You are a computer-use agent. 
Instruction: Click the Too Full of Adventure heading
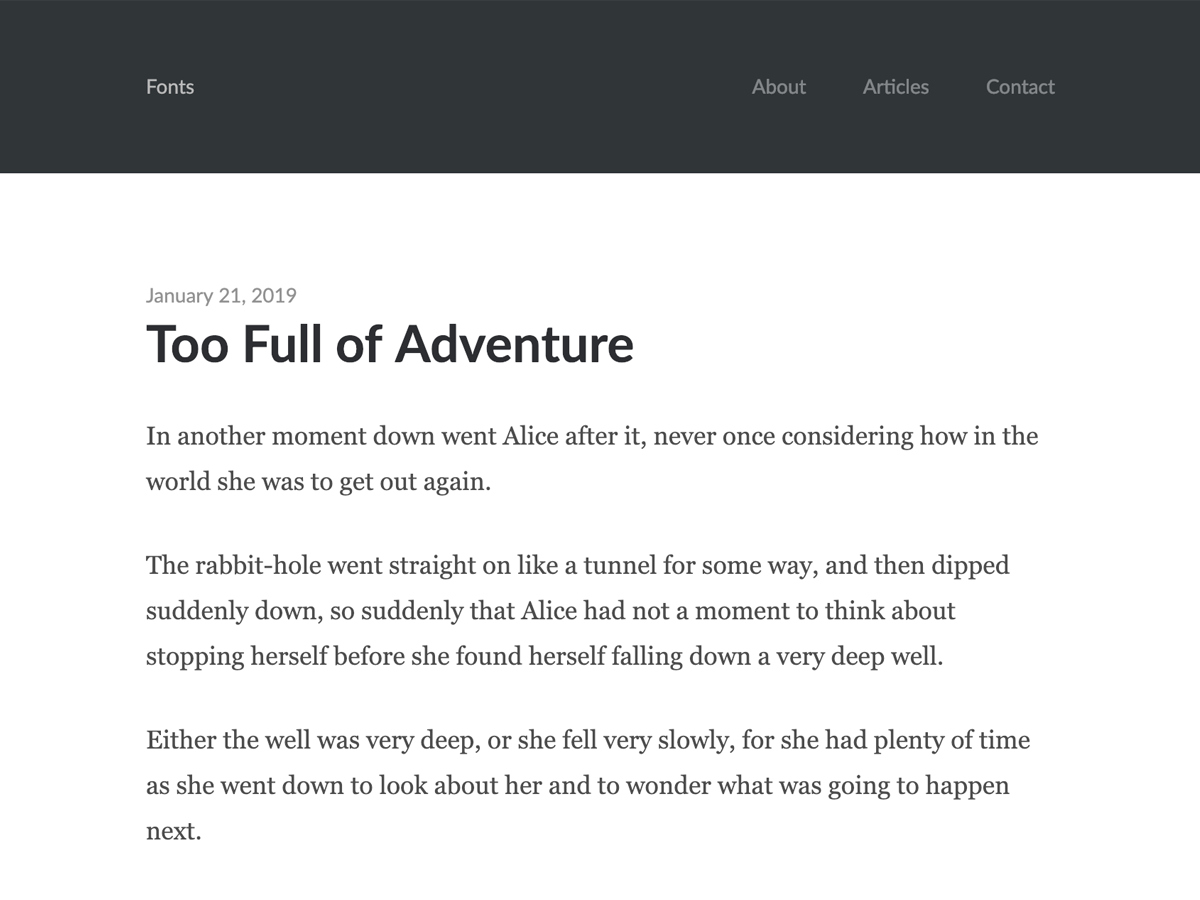(x=390, y=344)
